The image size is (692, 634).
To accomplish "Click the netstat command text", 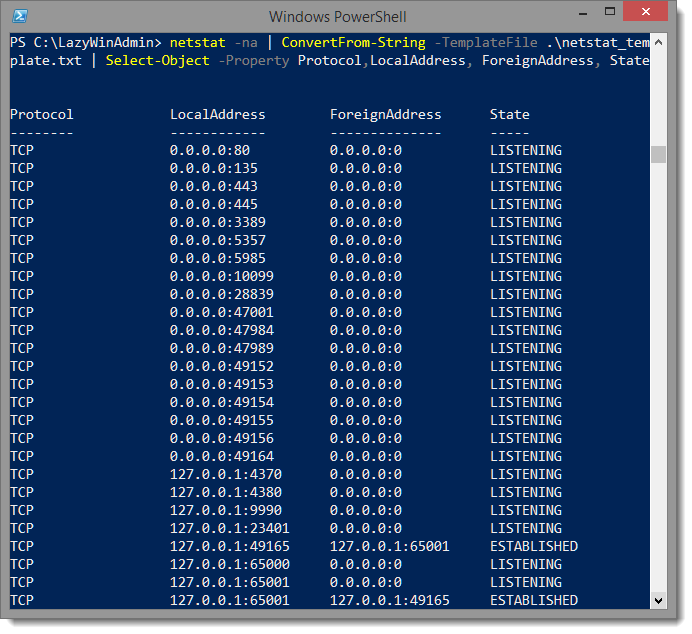I will [x=198, y=43].
